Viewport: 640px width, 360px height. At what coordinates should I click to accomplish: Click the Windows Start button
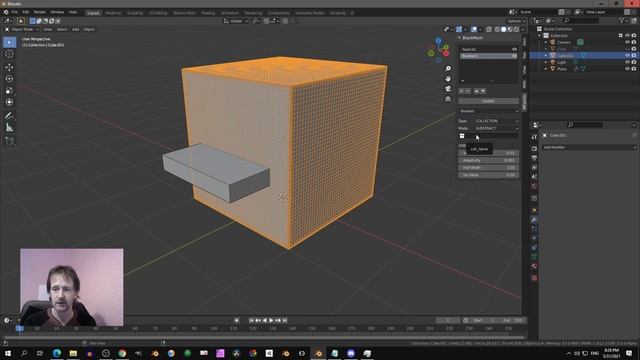[8, 353]
